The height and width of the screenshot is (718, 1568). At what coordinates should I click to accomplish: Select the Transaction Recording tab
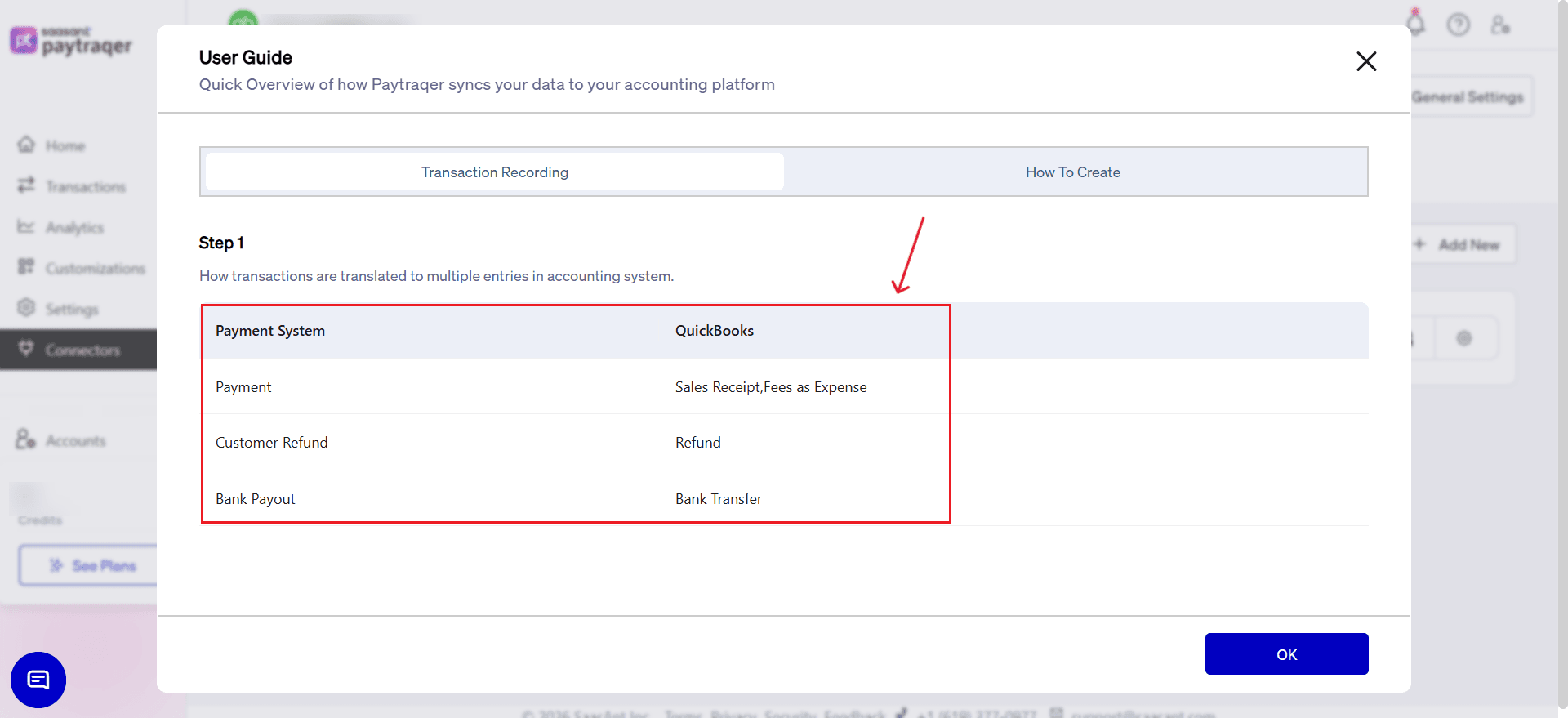click(x=495, y=172)
